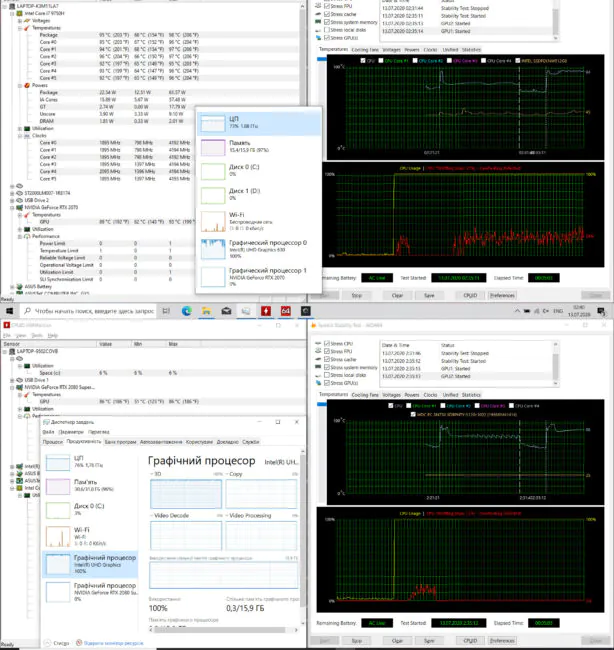Click the NVIDIA GeForce RTX 2080 Super tree icon
The height and width of the screenshot is (650, 614).
tap(19, 387)
